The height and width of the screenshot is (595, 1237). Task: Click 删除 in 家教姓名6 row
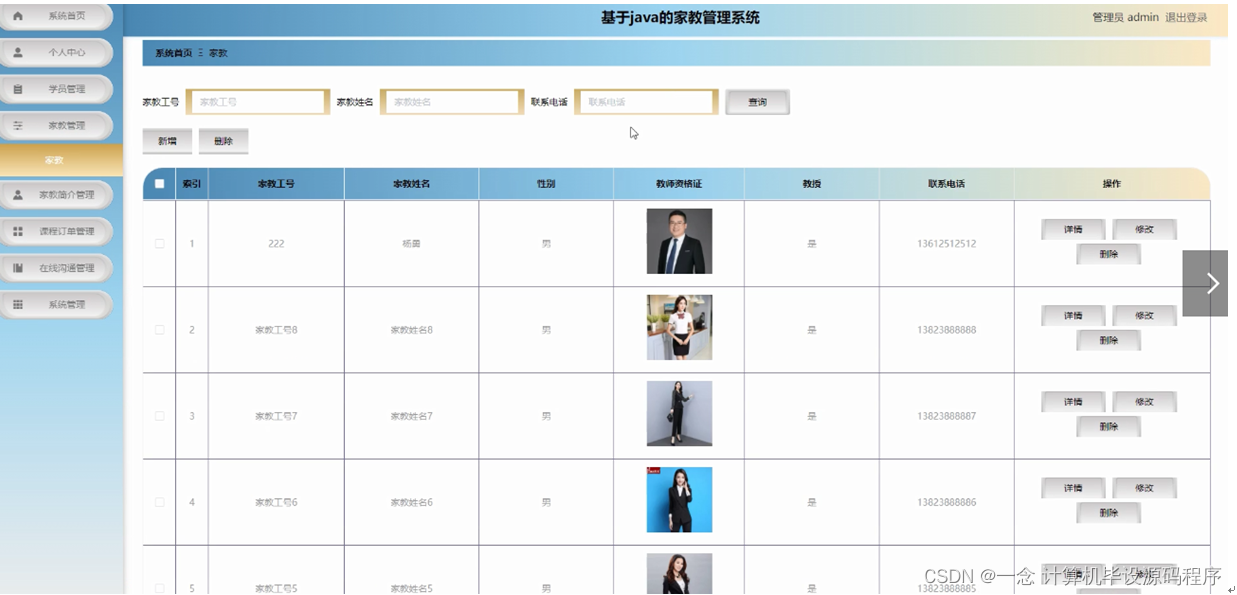click(1108, 513)
